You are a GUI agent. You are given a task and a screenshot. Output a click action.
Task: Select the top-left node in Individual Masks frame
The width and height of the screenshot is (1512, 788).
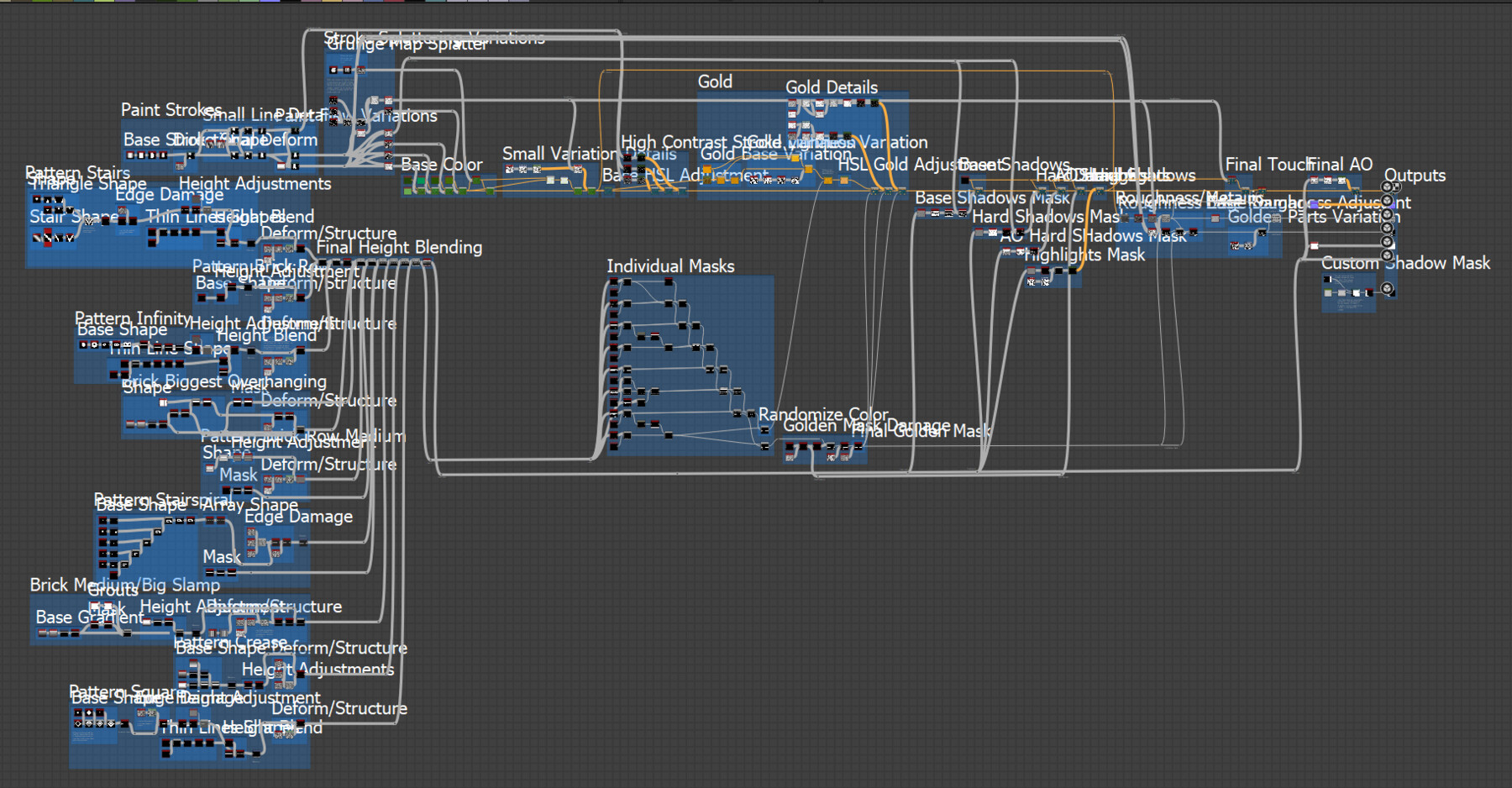coord(614,281)
